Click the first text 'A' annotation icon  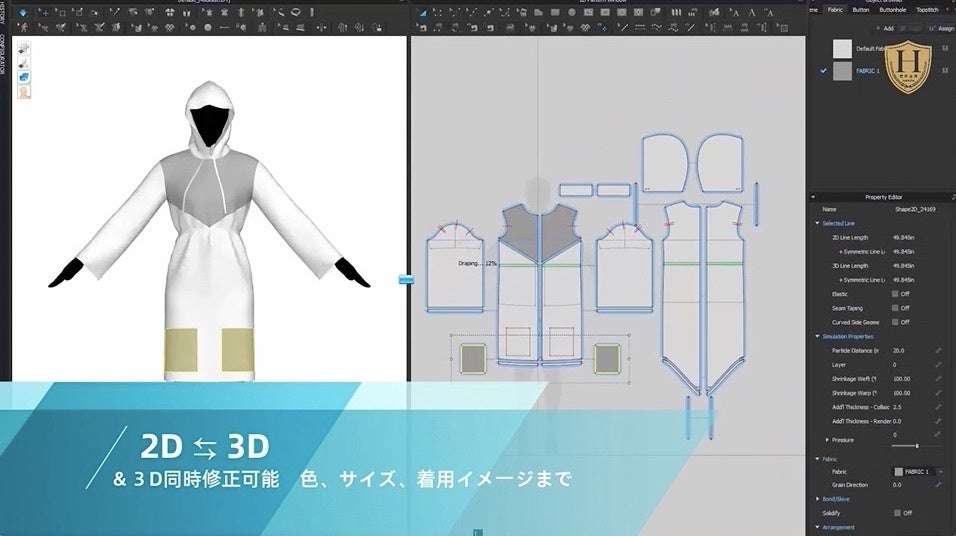click(735, 13)
